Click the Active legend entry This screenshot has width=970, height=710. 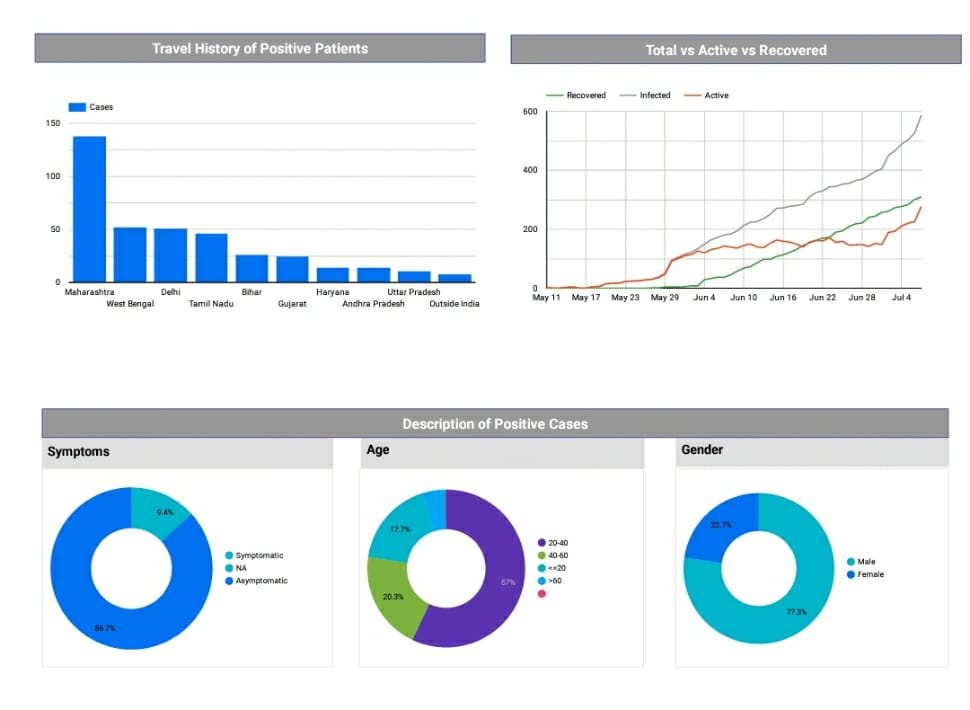pyautogui.click(x=706, y=95)
